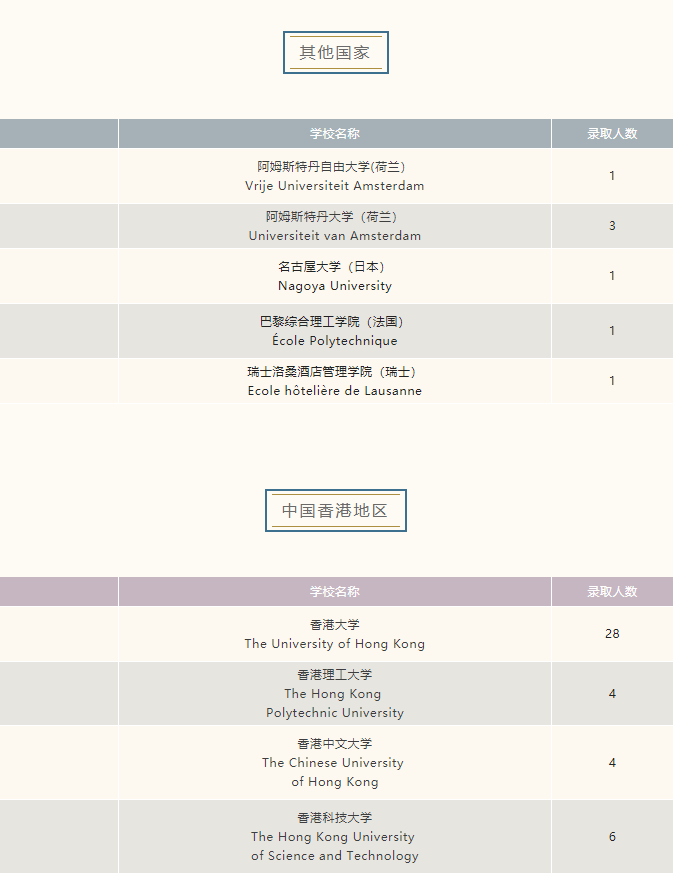Screen dimensions: 673x873
Task: Click admission count 1 for Ecole hôtelière de Lausanne
Action: (x=612, y=381)
